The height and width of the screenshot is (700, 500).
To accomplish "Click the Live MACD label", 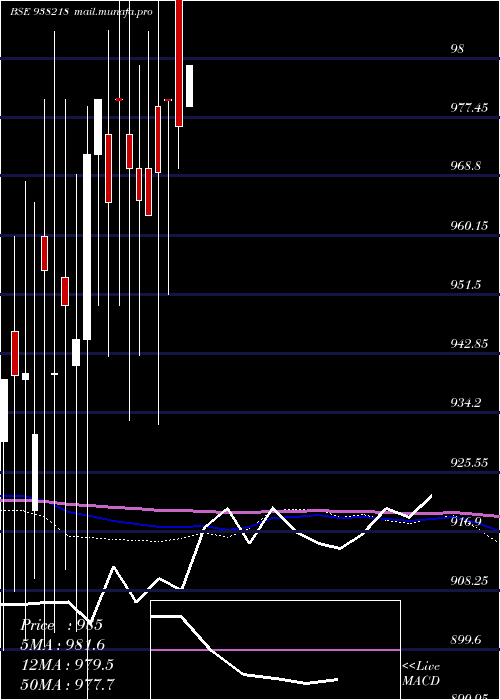I will click(421, 673).
